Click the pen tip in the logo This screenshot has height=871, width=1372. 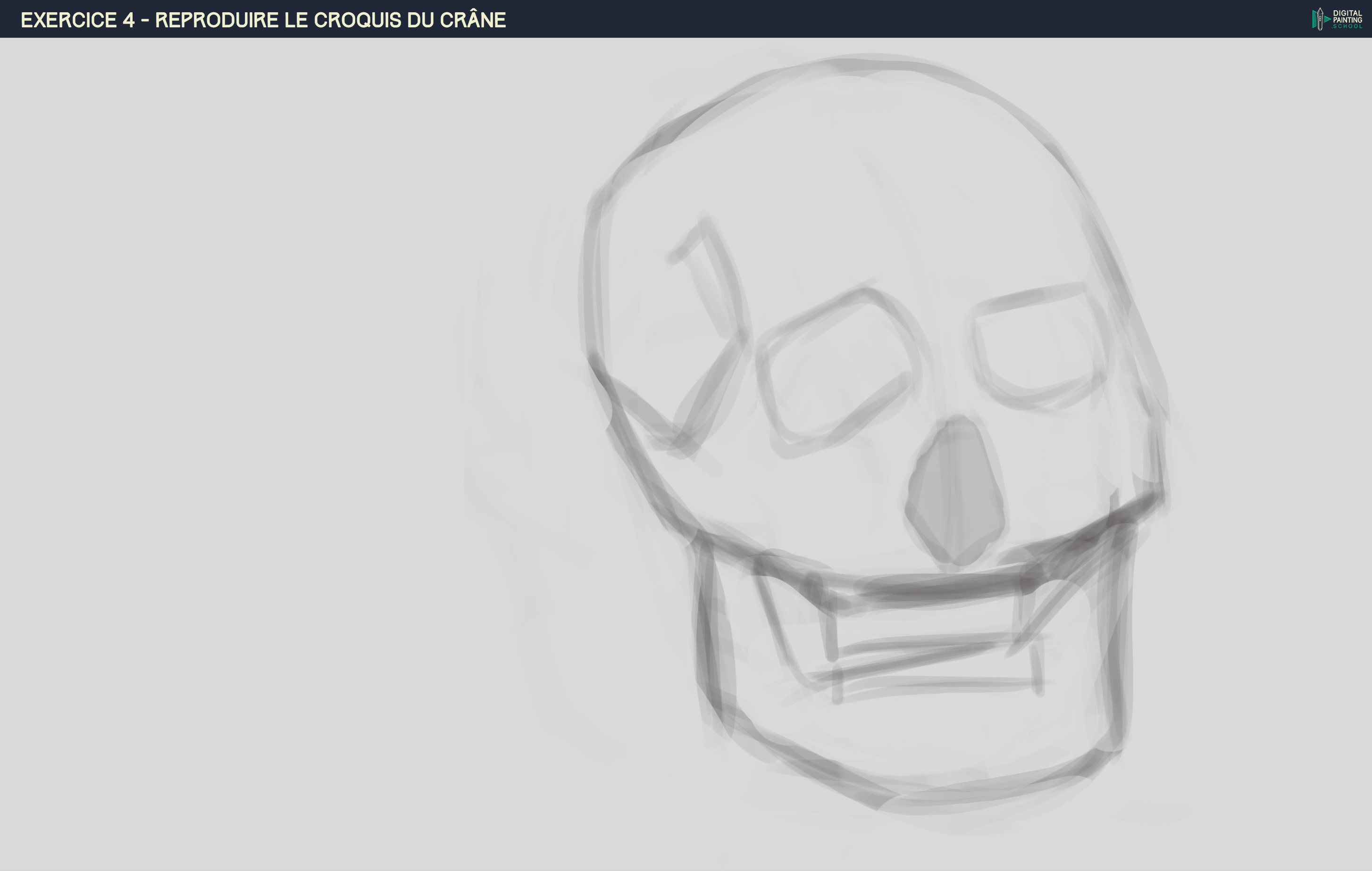point(1320,10)
